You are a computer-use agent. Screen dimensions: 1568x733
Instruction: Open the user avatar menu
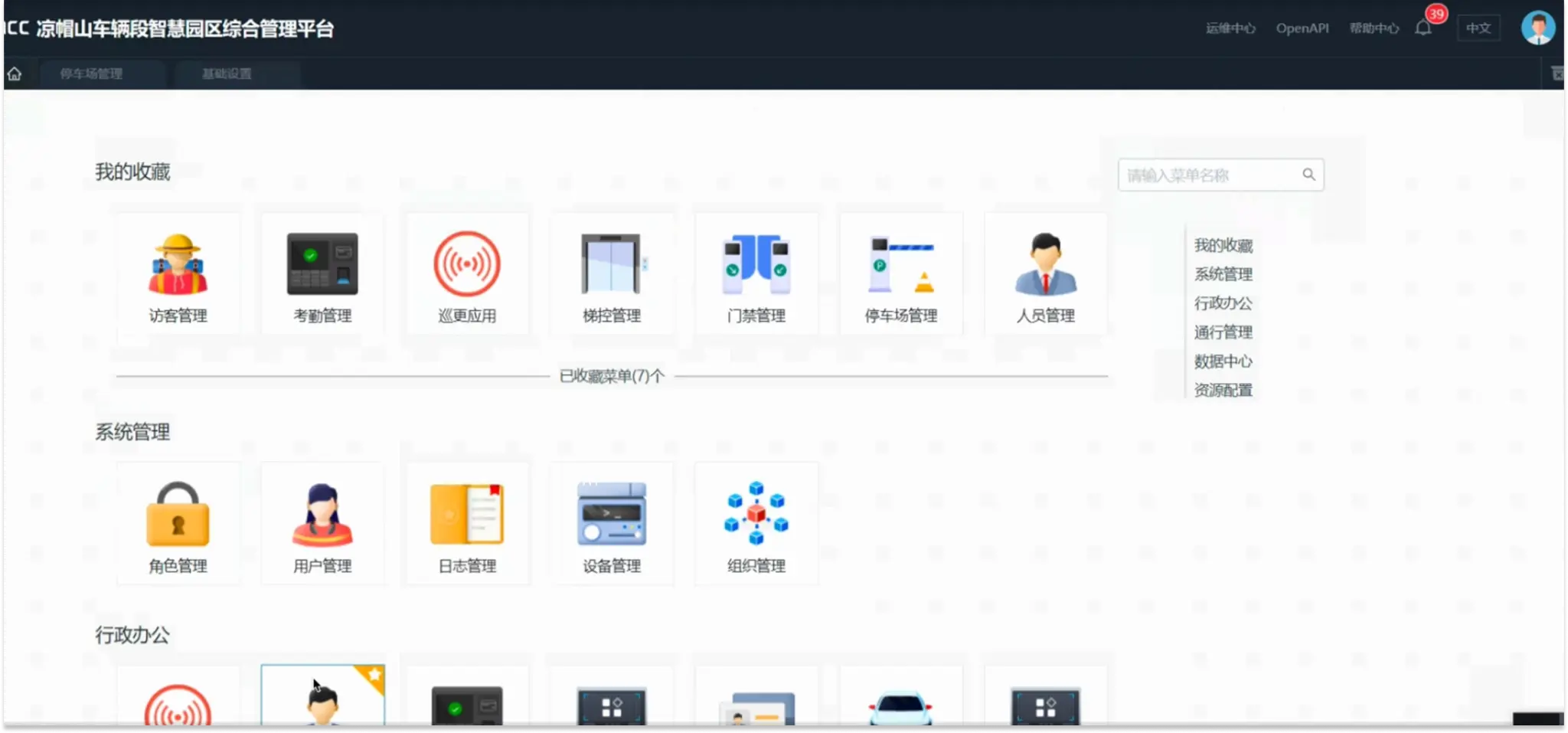coord(1538,28)
